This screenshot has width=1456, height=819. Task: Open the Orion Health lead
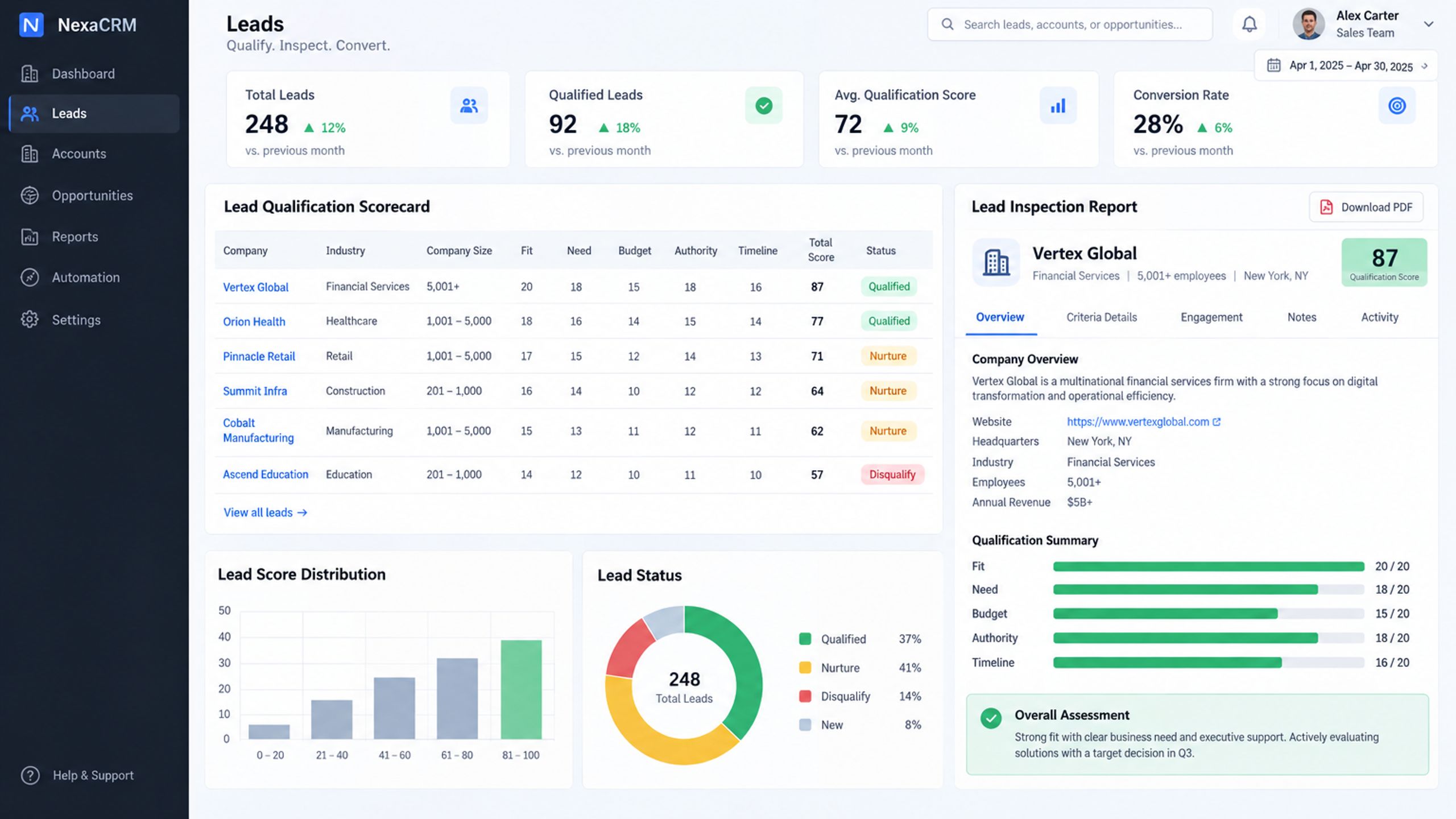click(254, 321)
